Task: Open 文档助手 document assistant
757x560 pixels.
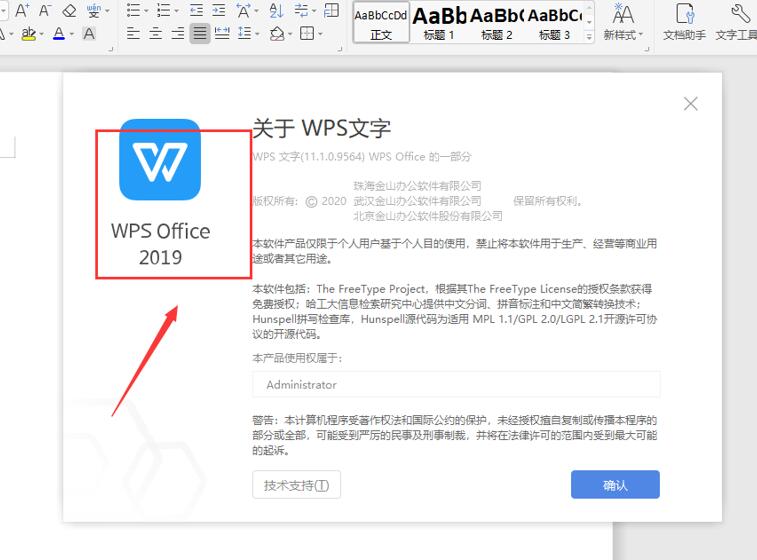Action: click(x=684, y=22)
